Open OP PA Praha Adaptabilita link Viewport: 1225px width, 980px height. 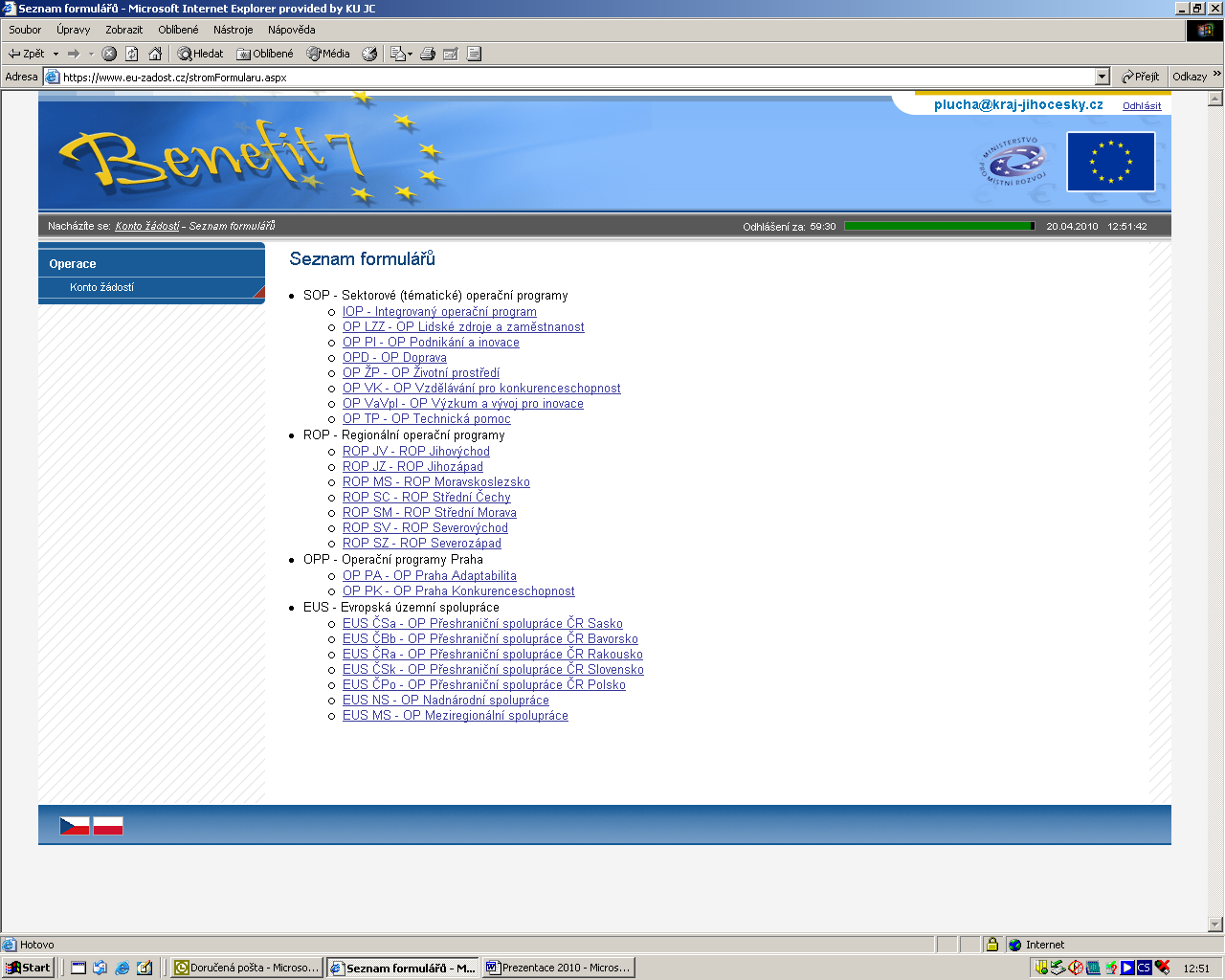pyautogui.click(x=430, y=576)
